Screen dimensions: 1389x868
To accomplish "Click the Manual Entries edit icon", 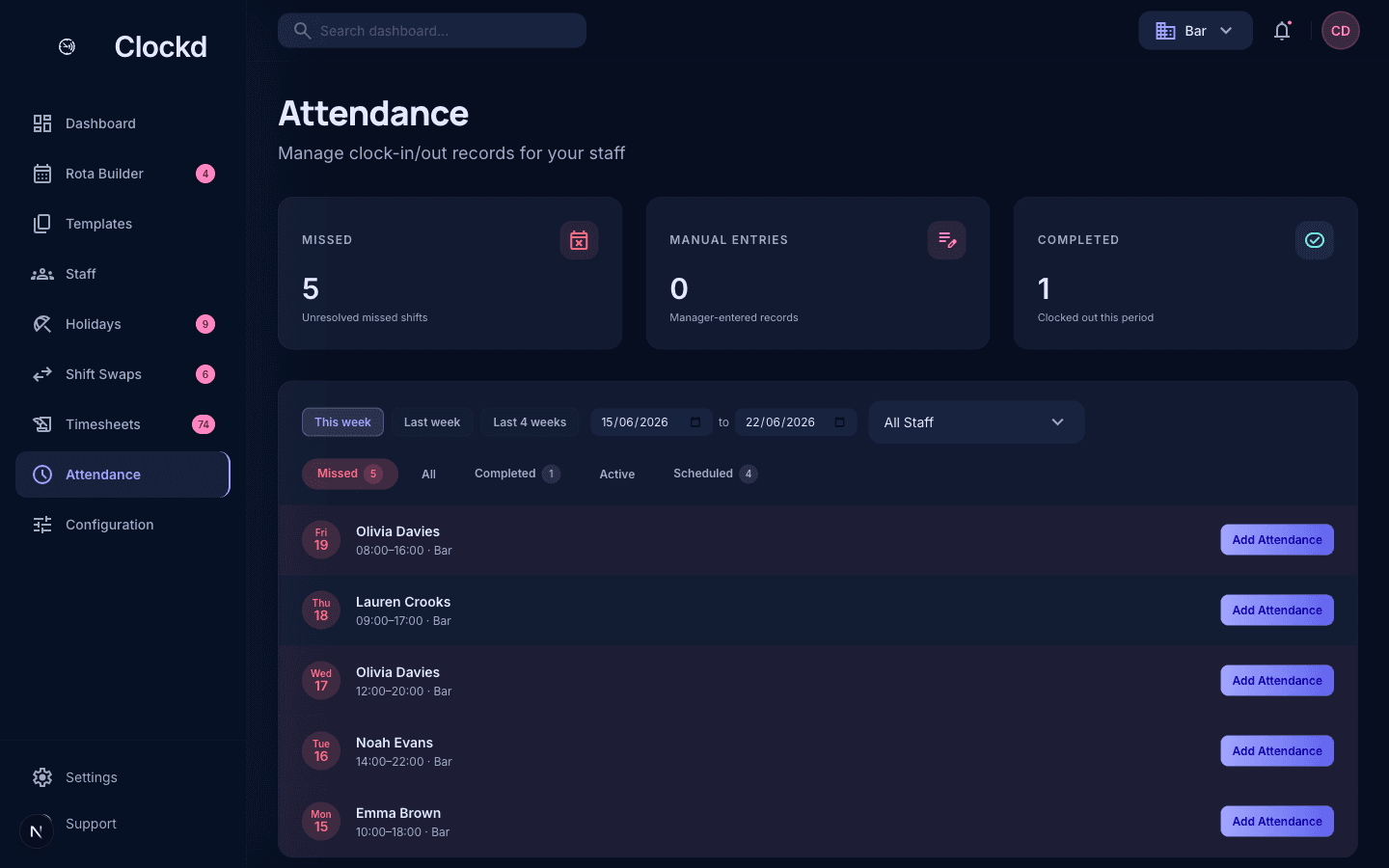I will coord(947,240).
